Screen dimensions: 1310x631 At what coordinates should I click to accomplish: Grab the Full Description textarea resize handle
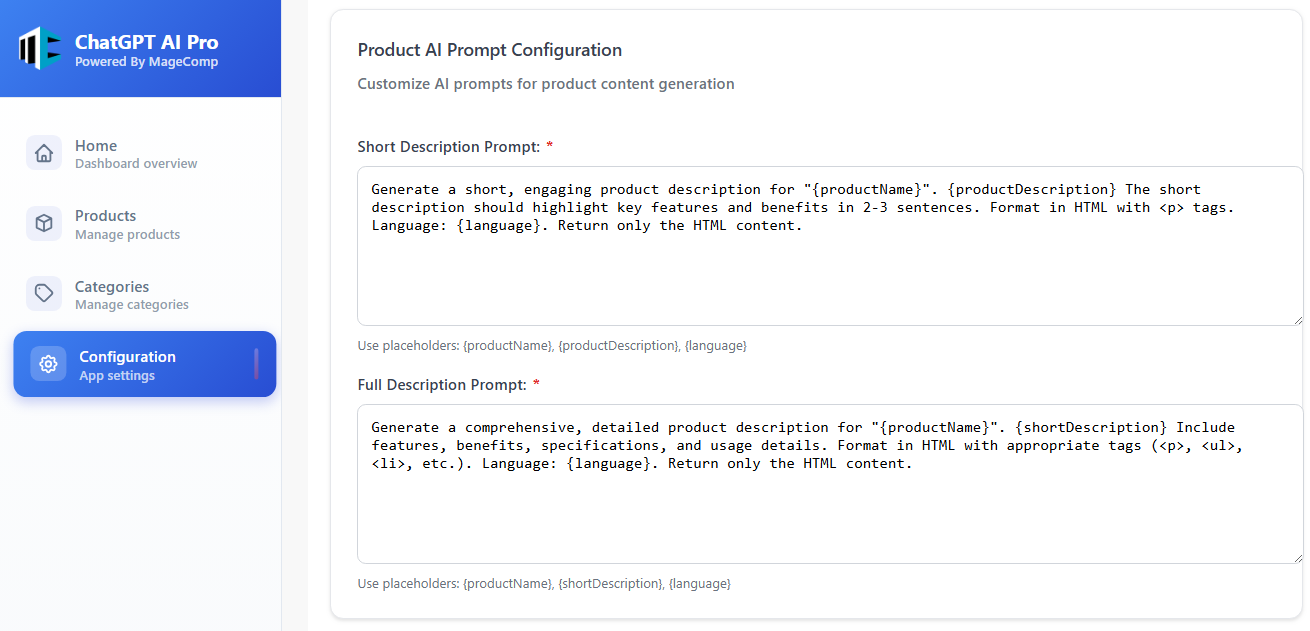[x=1297, y=557]
